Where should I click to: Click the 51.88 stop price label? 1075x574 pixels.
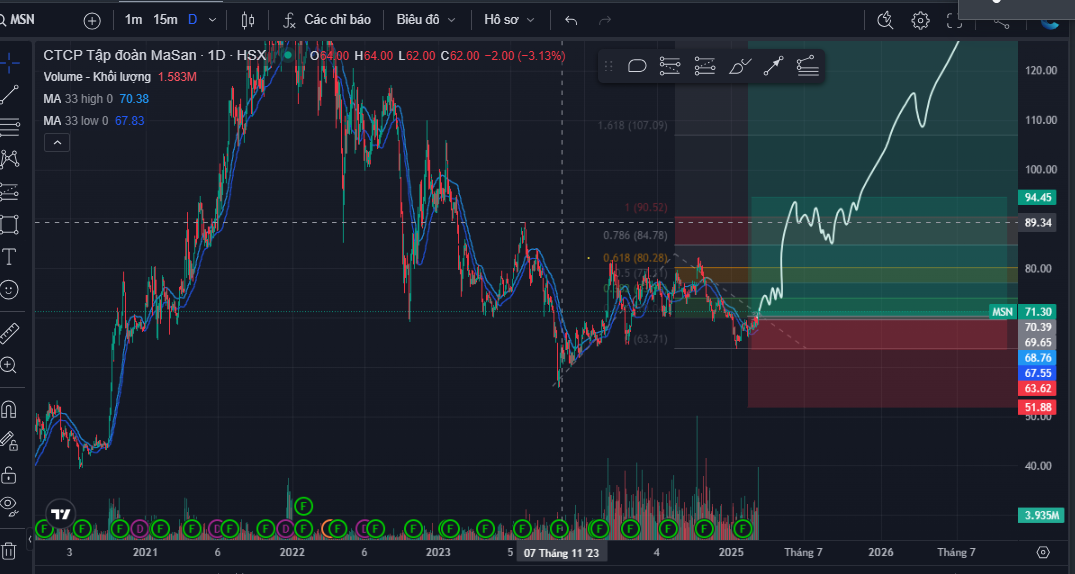(1037, 408)
